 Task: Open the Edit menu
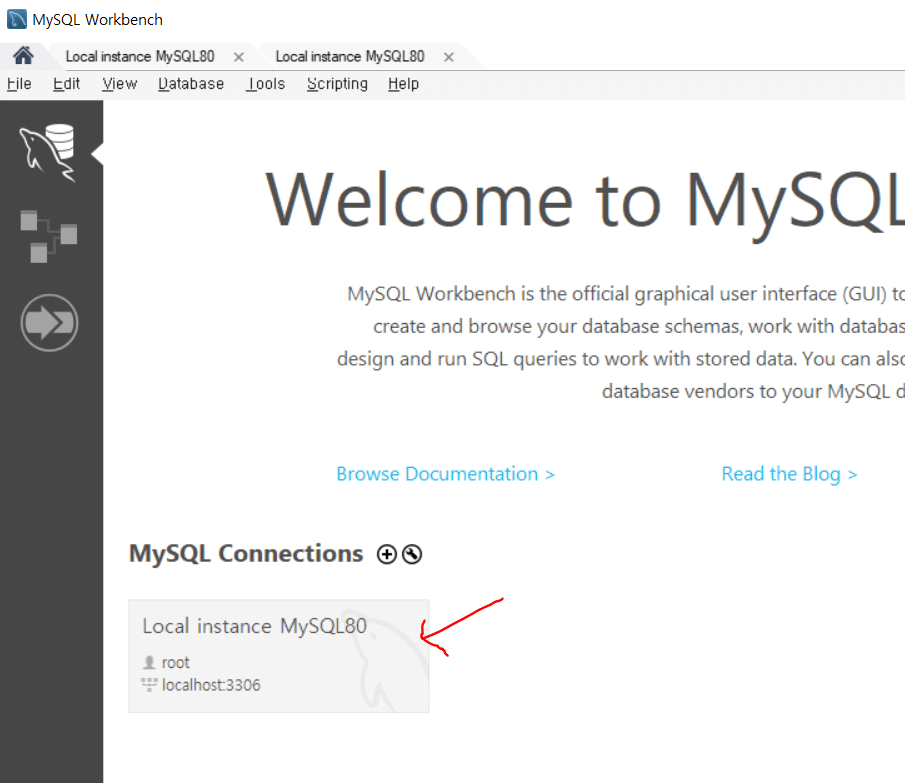[67, 84]
